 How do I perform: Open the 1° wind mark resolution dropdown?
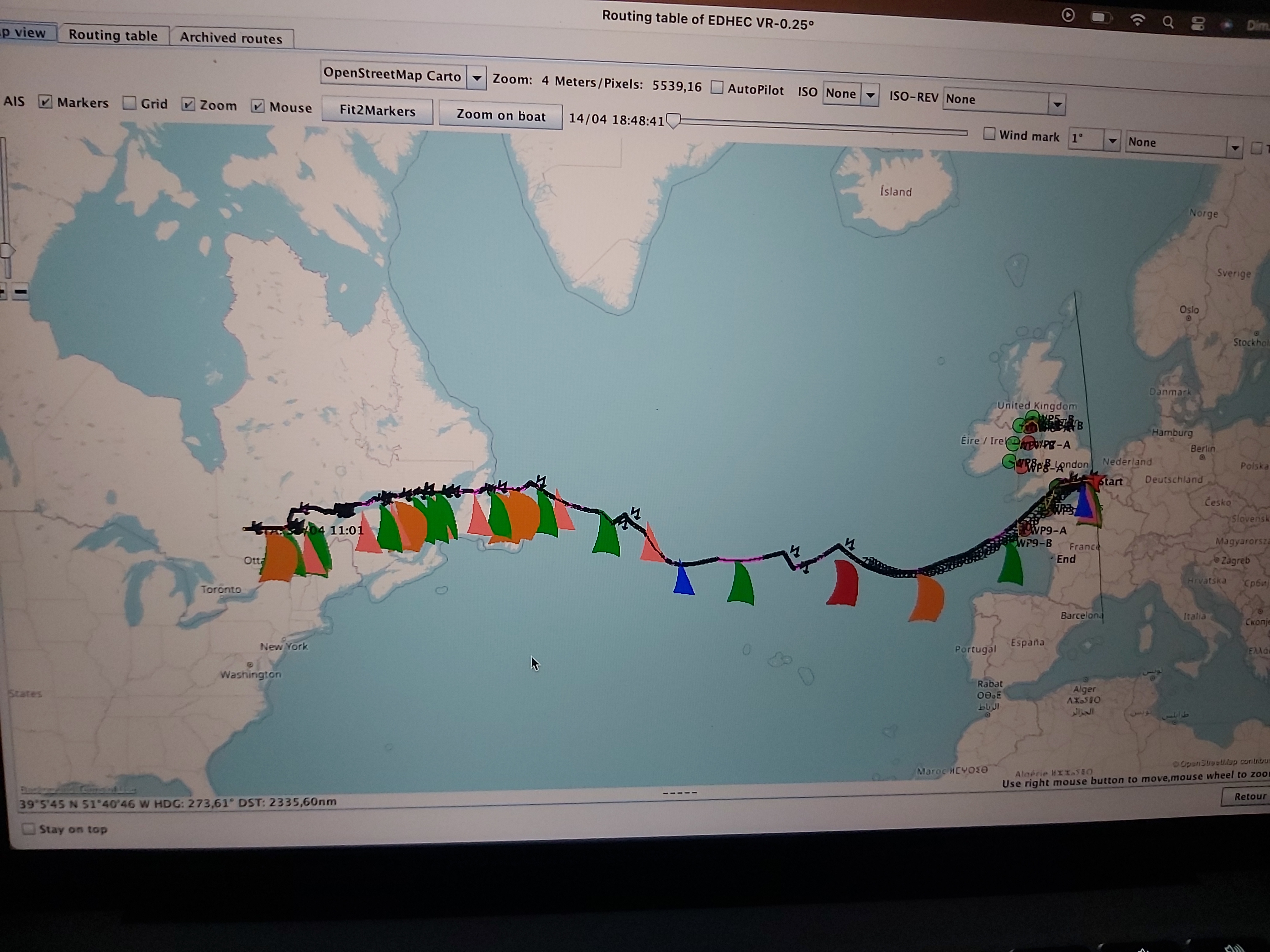[1094, 139]
